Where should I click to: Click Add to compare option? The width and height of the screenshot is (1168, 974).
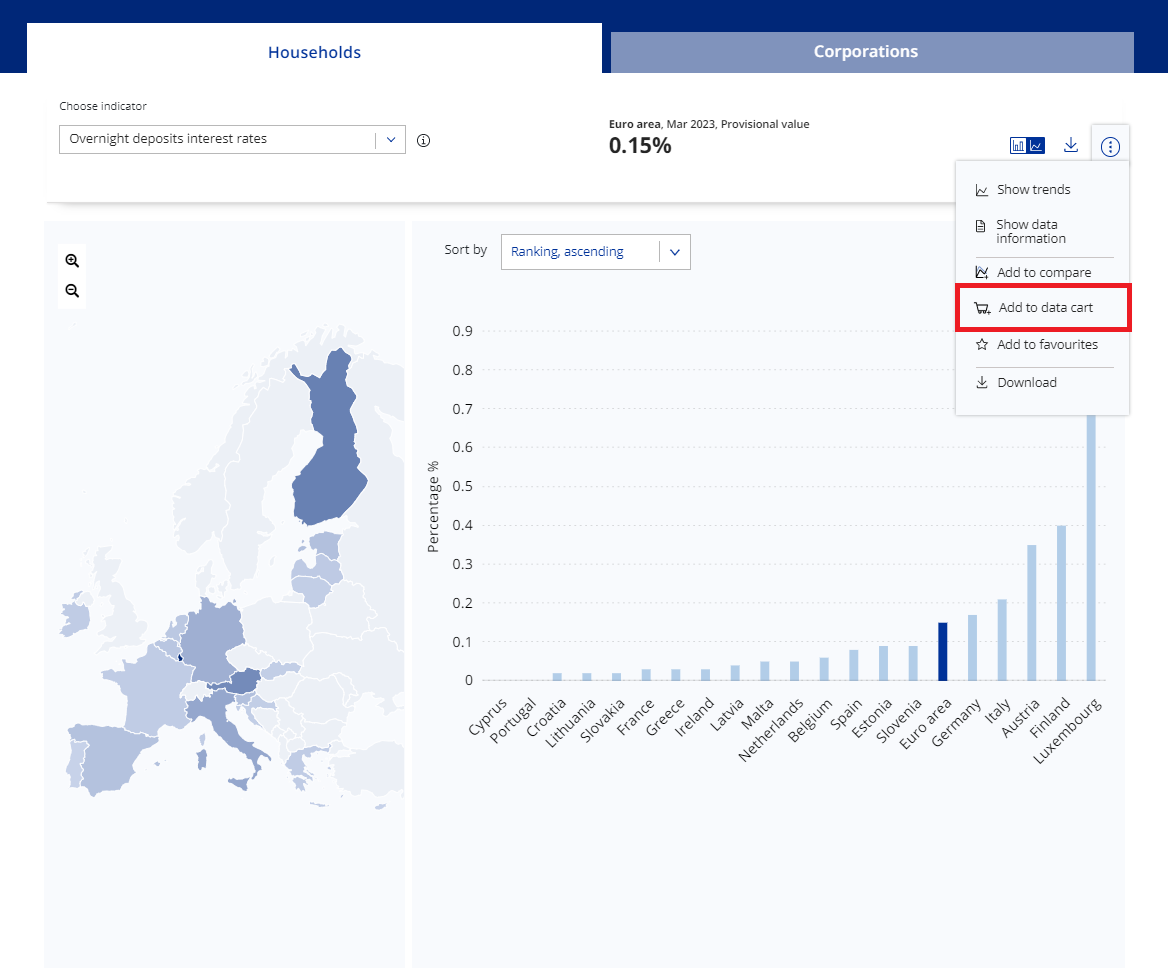pos(1043,273)
